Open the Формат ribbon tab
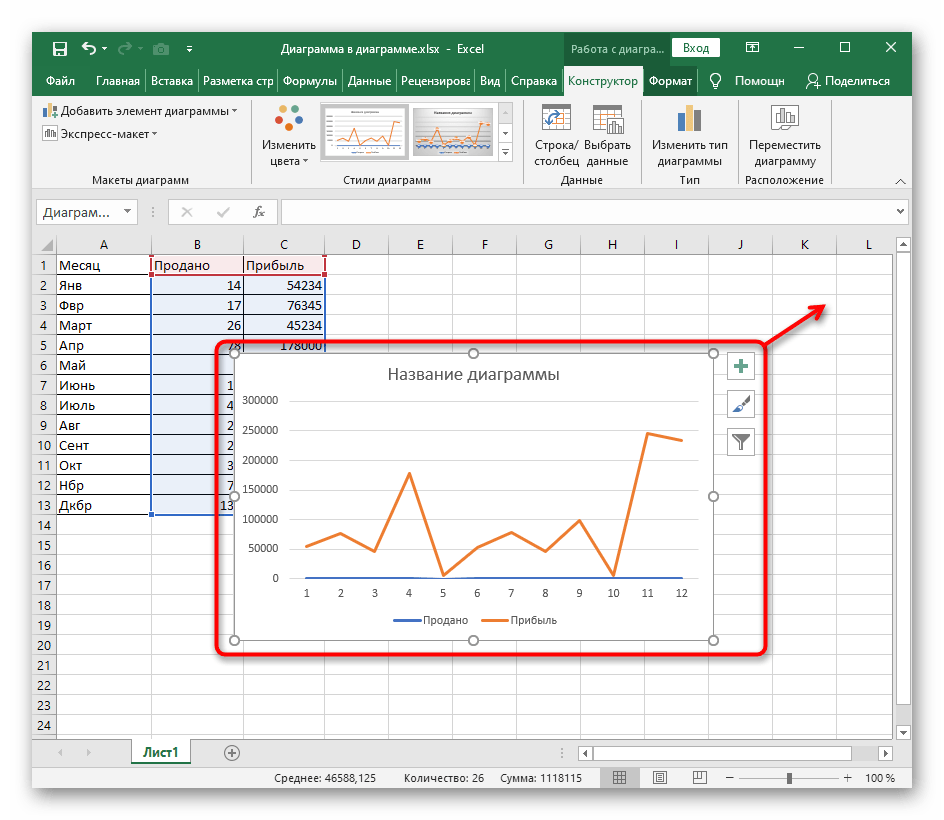The height and width of the screenshot is (820, 944). tap(670, 81)
